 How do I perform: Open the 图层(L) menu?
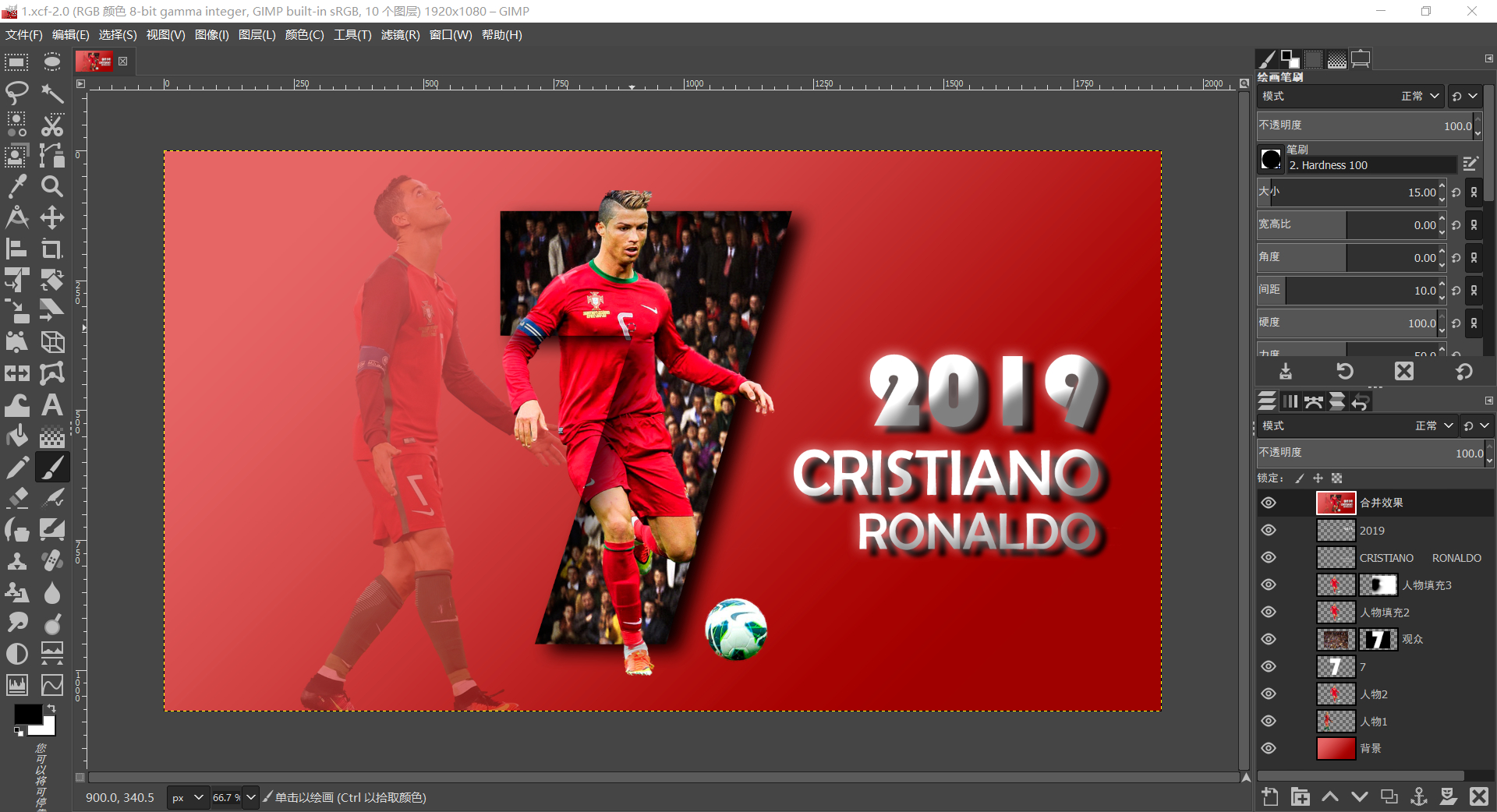[257, 35]
